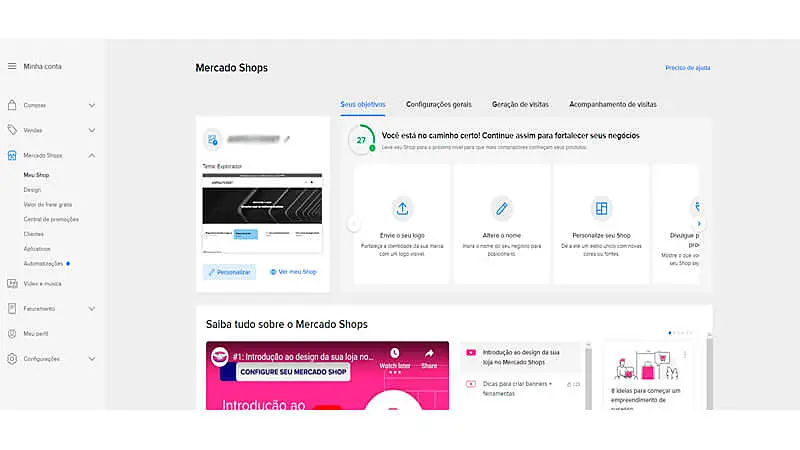
Task: Expand the Configurações section chevron
Action: coord(92,359)
